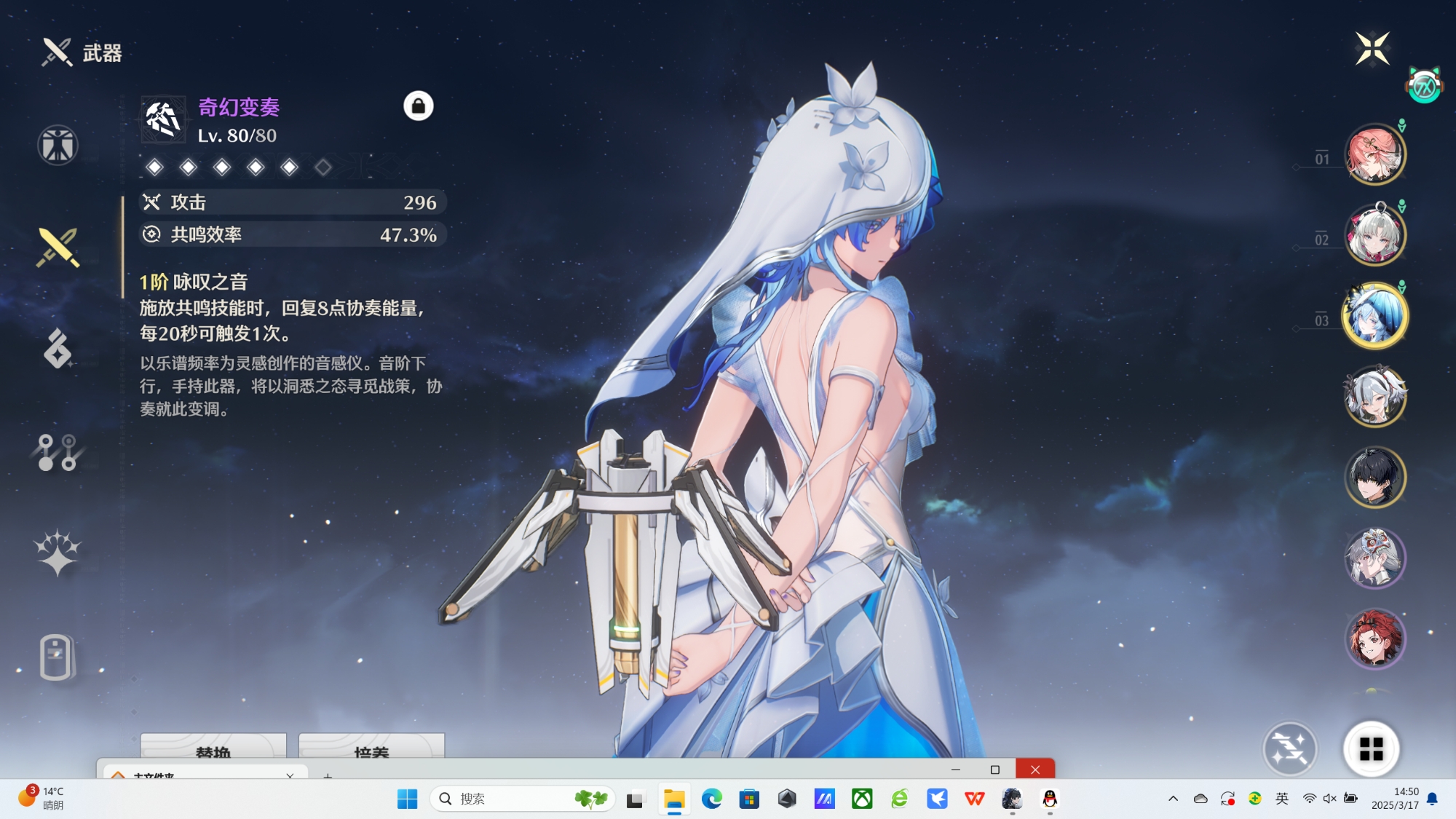Click the taskbar search box
Screen dimensions: 1456x819
click(x=523, y=799)
